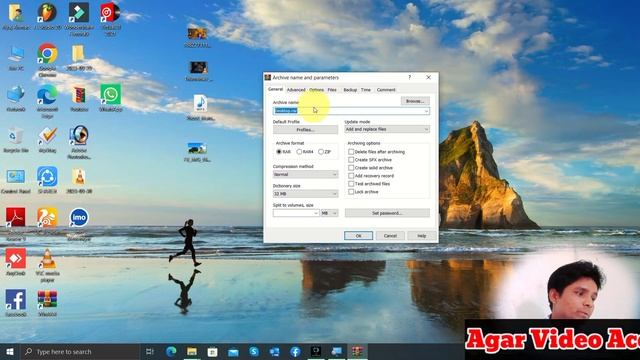Launch Edge from the taskbar
The width and height of the screenshot is (640, 360).
point(171,351)
